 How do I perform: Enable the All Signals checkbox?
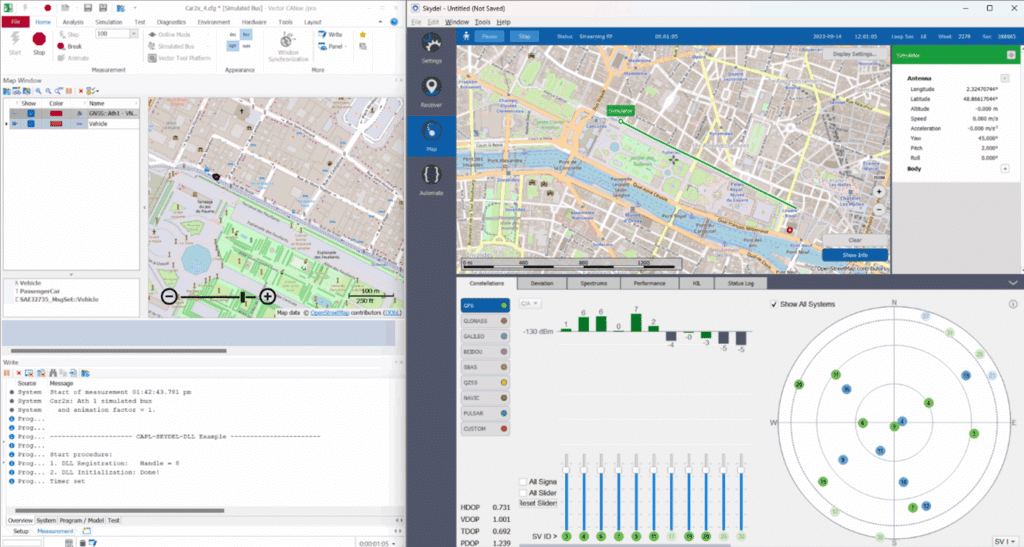pos(522,482)
